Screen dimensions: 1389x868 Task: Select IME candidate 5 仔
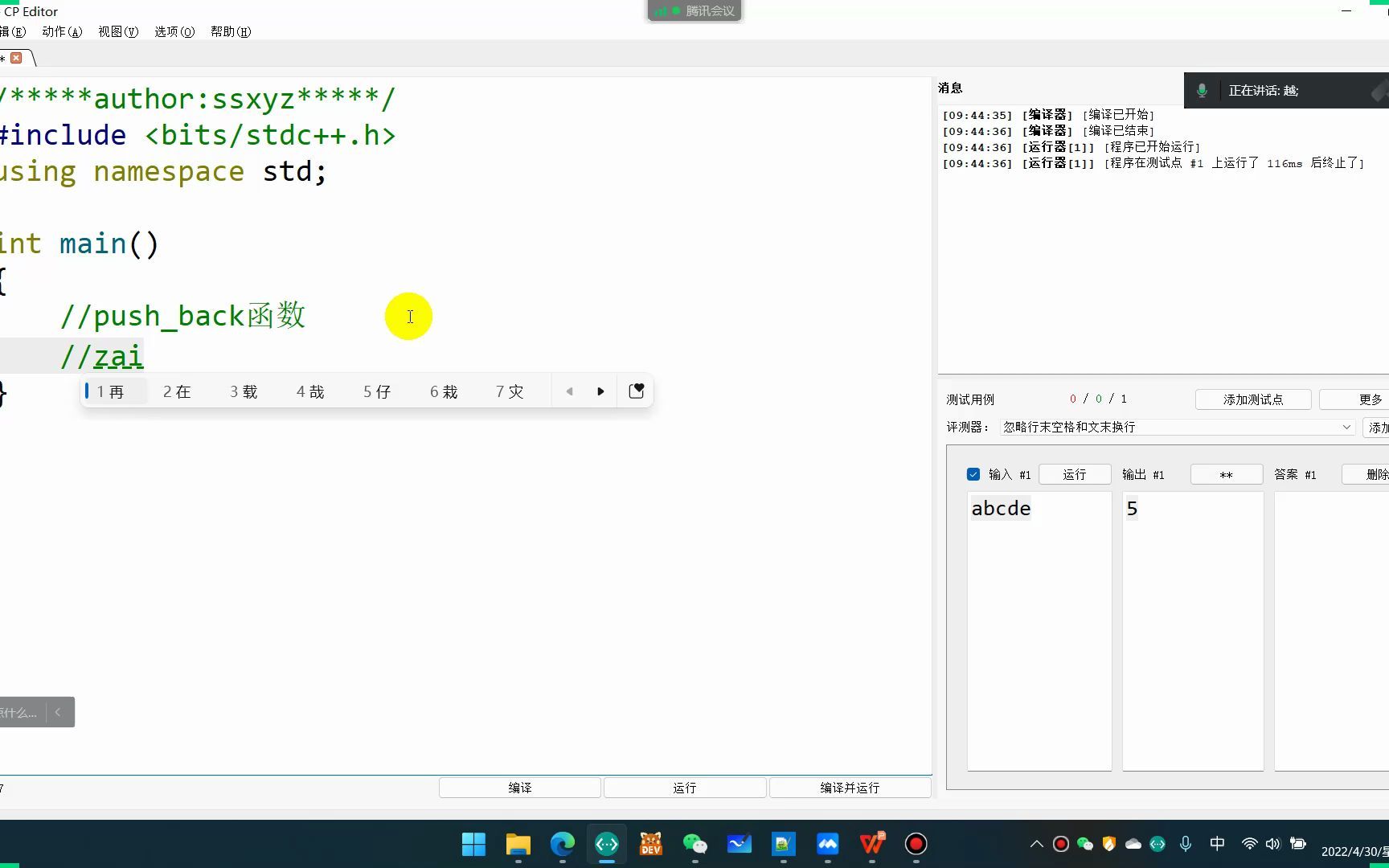(377, 391)
